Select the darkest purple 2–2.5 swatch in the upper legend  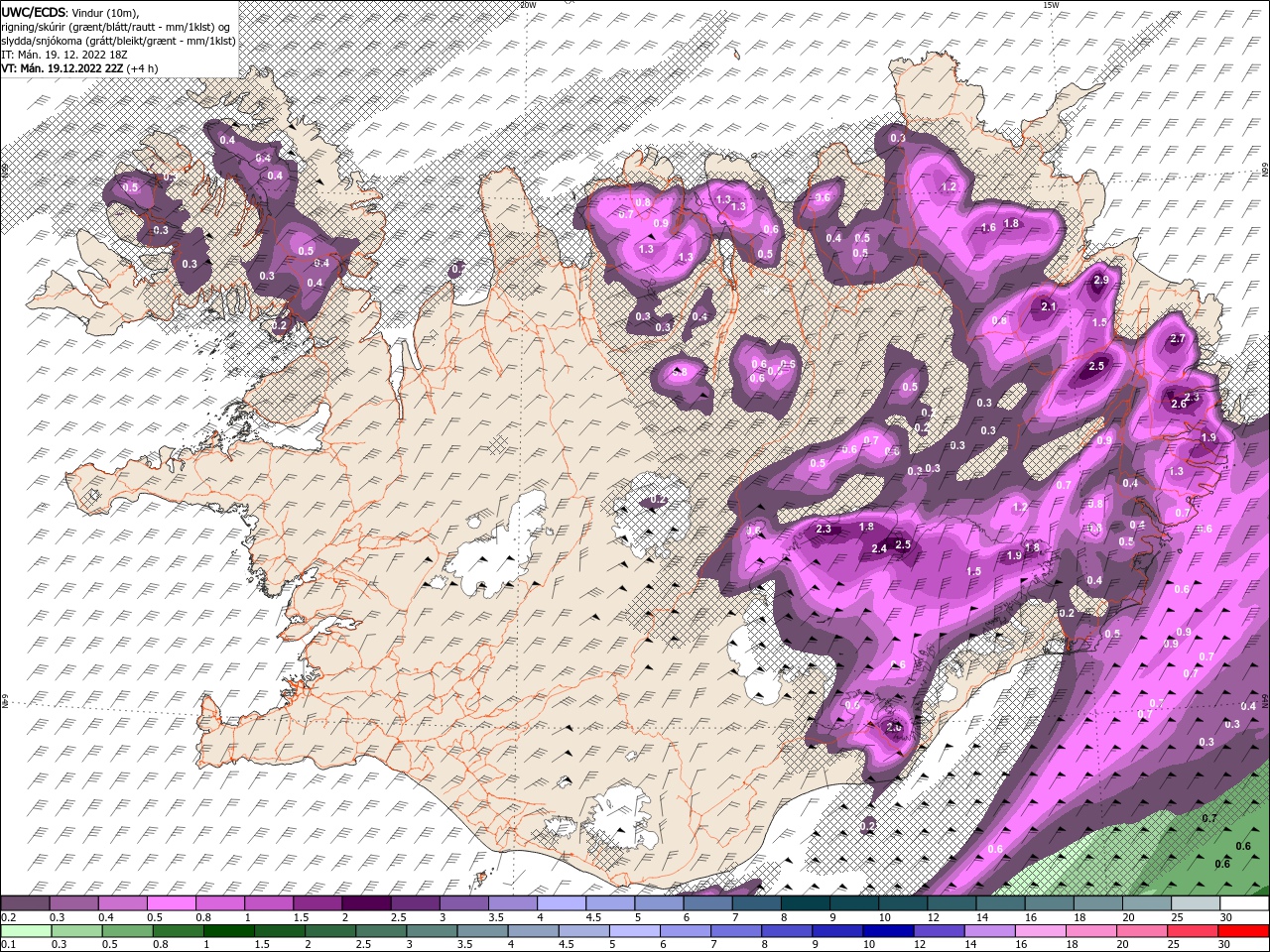[366, 903]
